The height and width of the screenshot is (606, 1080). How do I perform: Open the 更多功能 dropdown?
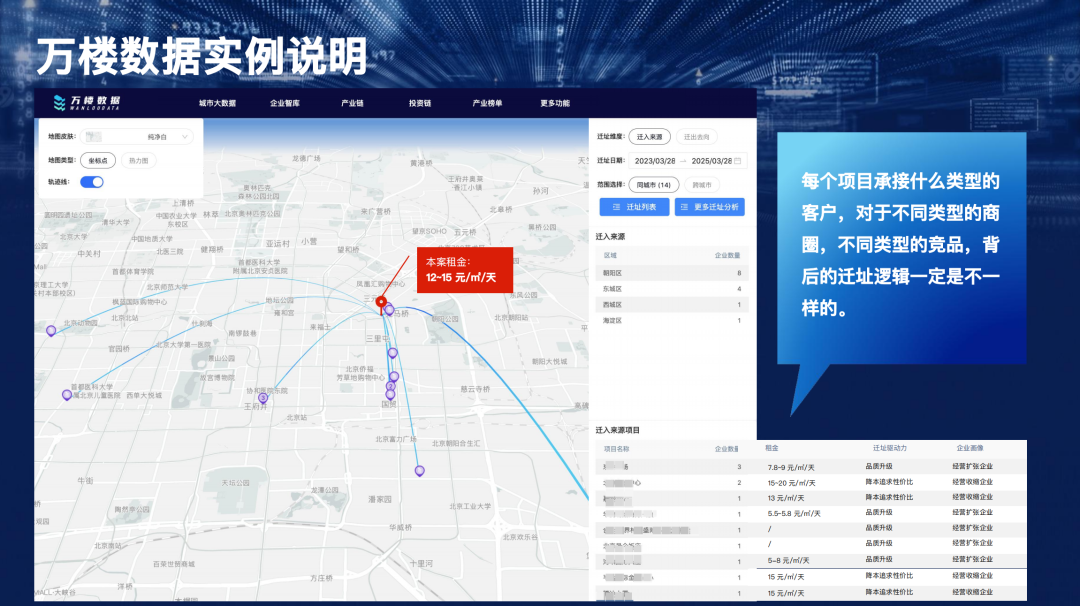[x=553, y=102]
